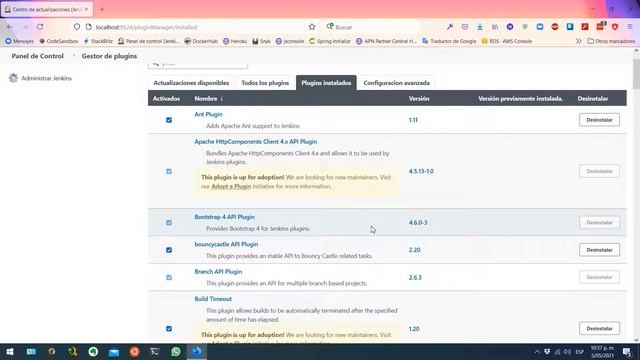Screen dimensions: 640x360
Task: Open Traductor de Google bookmark
Action: pyautogui.click(x=449, y=41)
